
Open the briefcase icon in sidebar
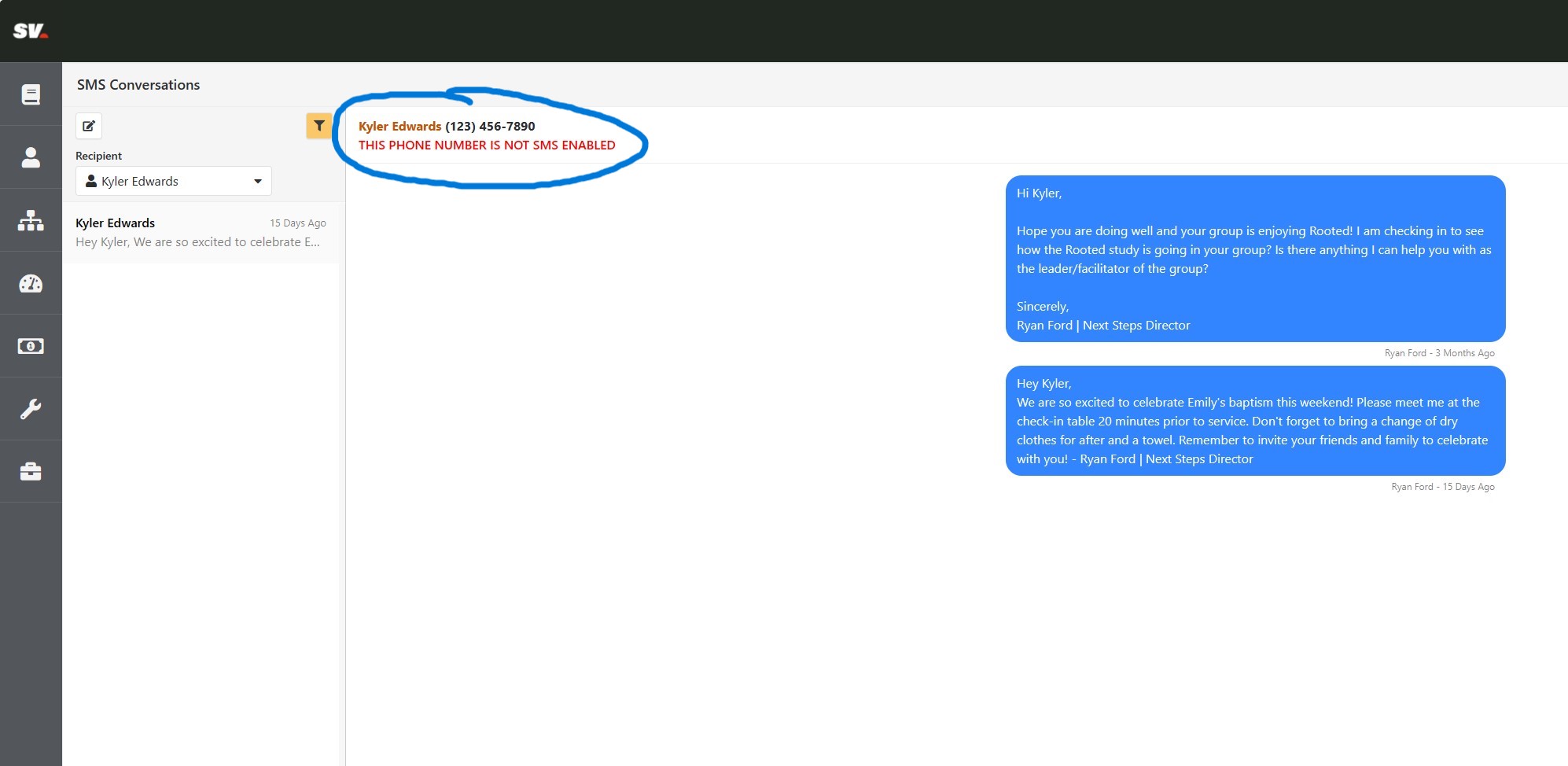click(x=31, y=471)
